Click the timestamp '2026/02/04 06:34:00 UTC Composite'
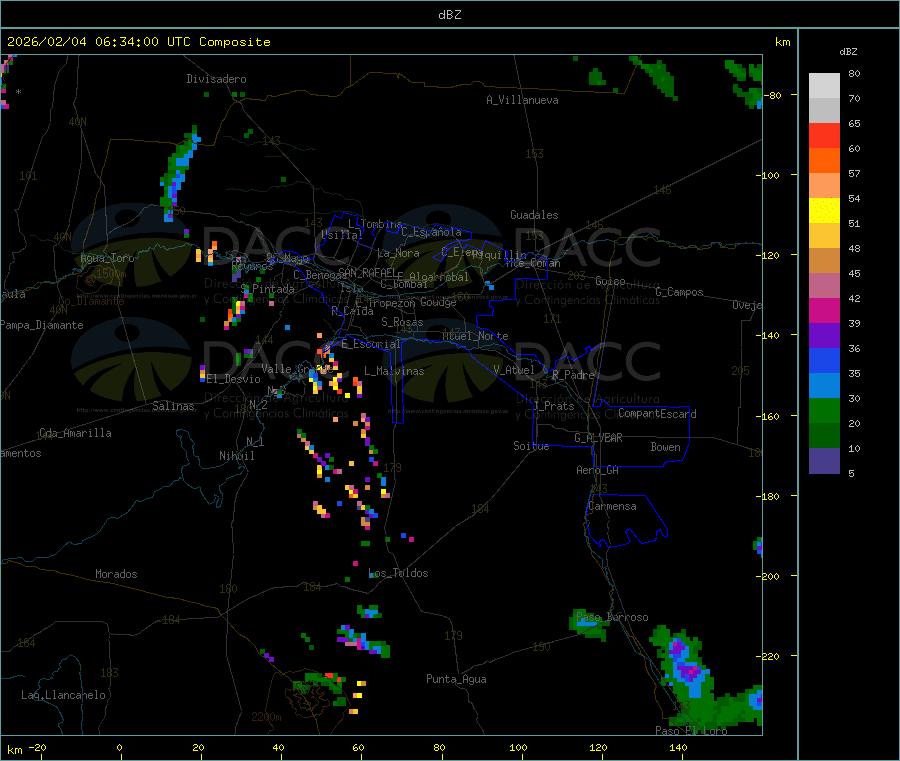Image resolution: width=900 pixels, height=761 pixels. click(138, 42)
